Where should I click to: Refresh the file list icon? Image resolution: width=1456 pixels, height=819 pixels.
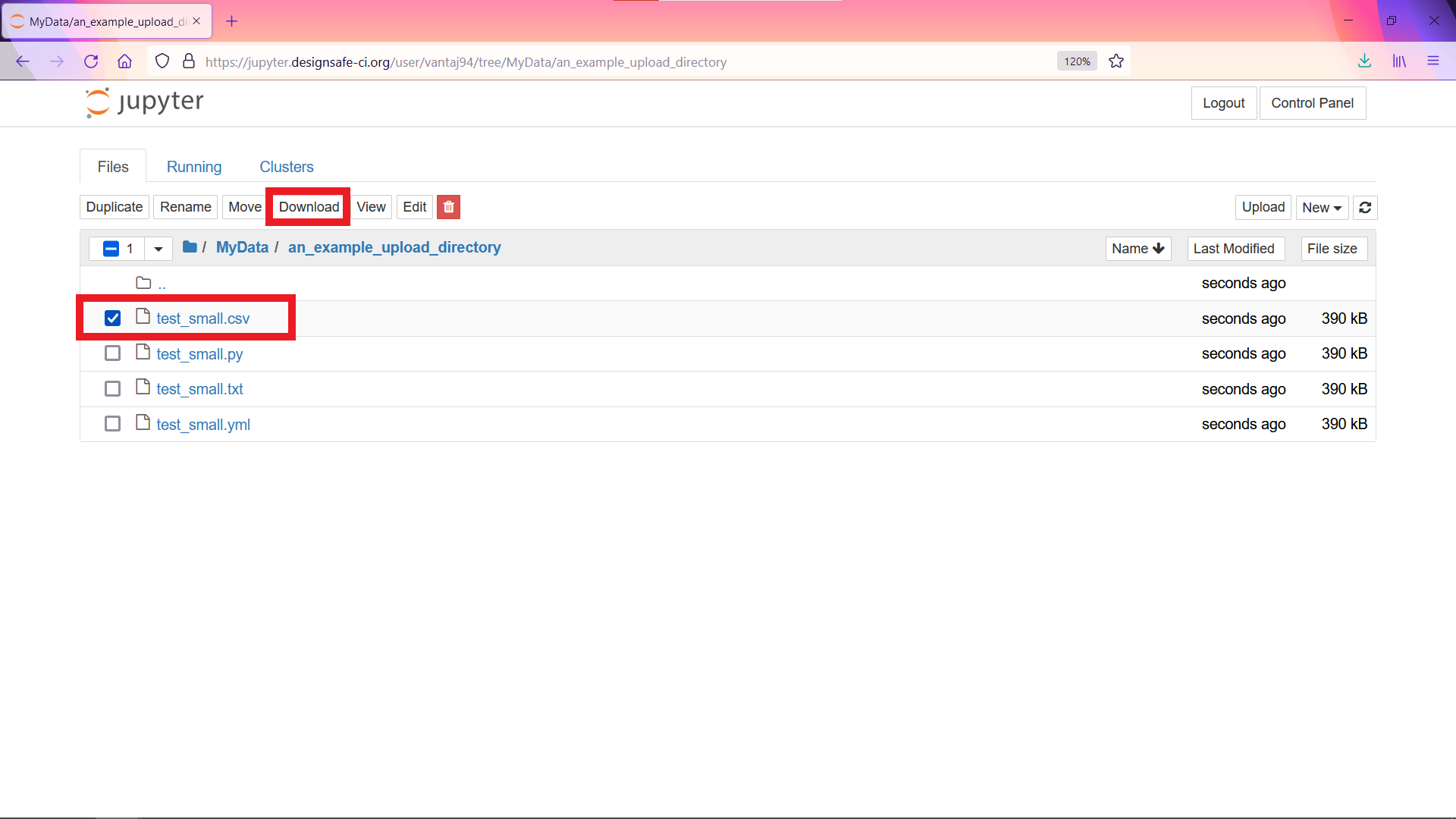1365,207
